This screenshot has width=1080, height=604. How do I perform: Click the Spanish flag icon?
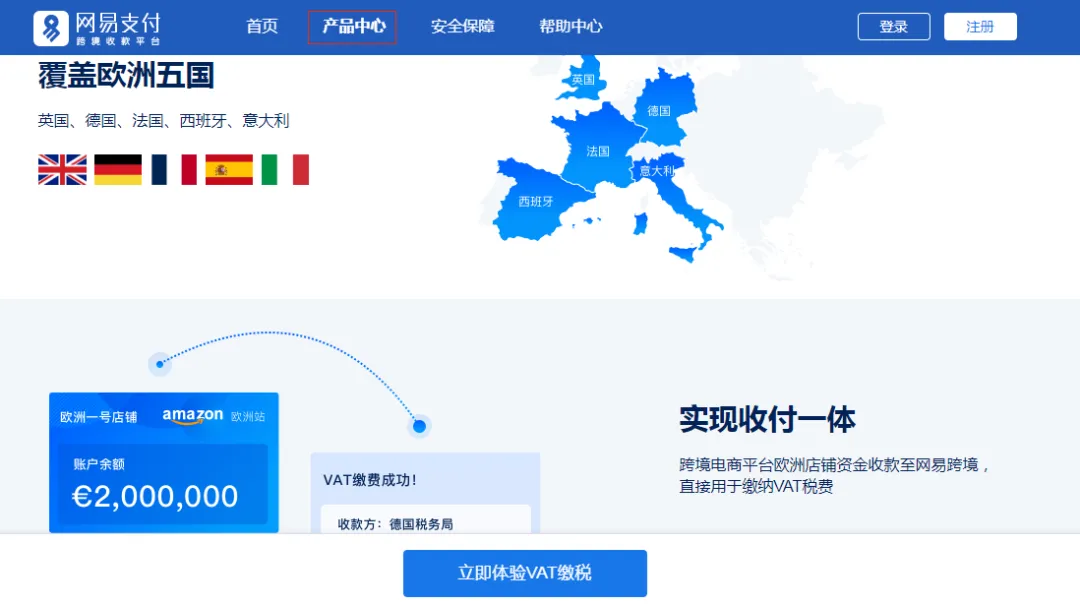pos(229,169)
